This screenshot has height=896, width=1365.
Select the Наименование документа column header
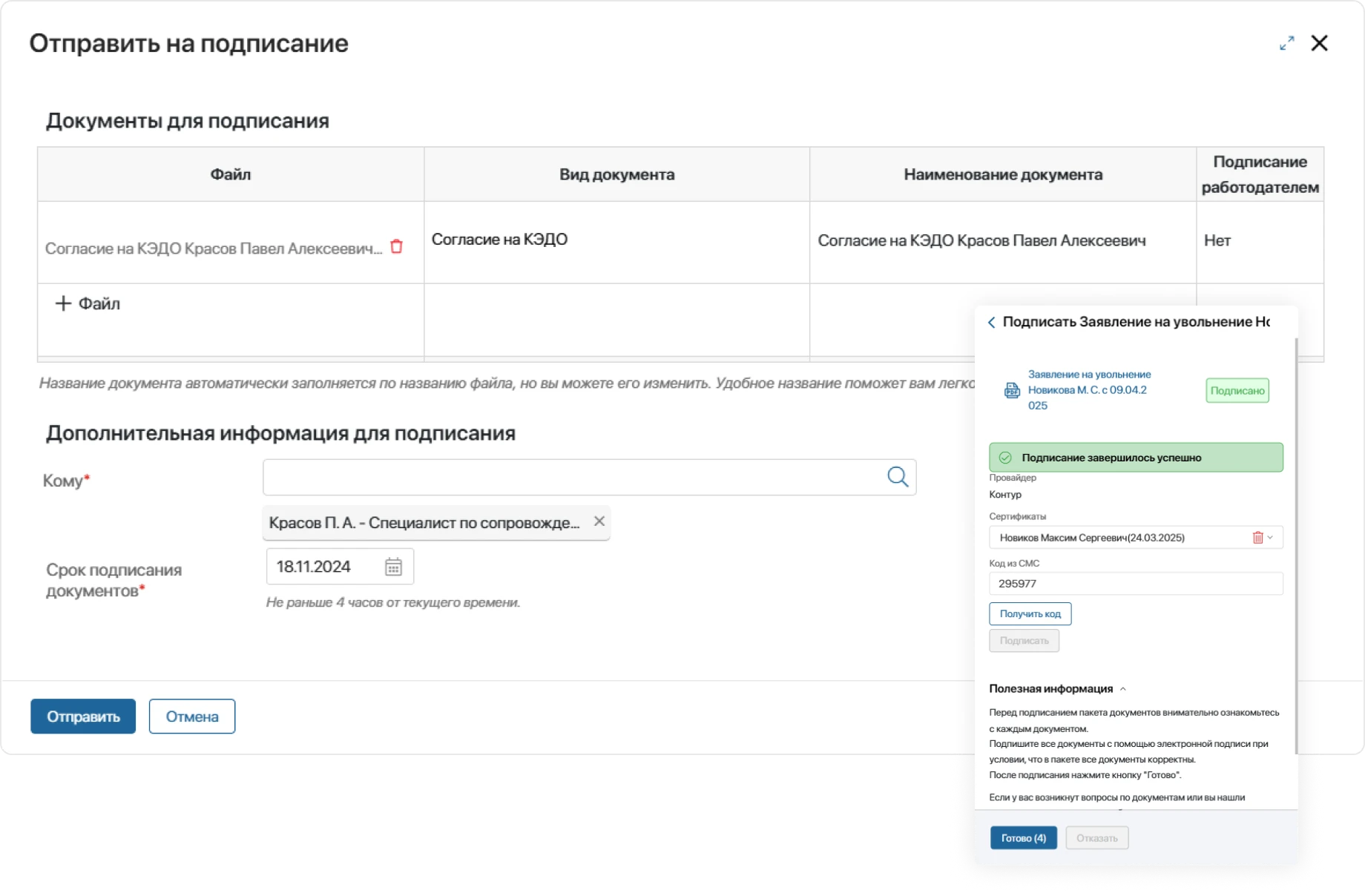pyautogui.click(x=1003, y=174)
